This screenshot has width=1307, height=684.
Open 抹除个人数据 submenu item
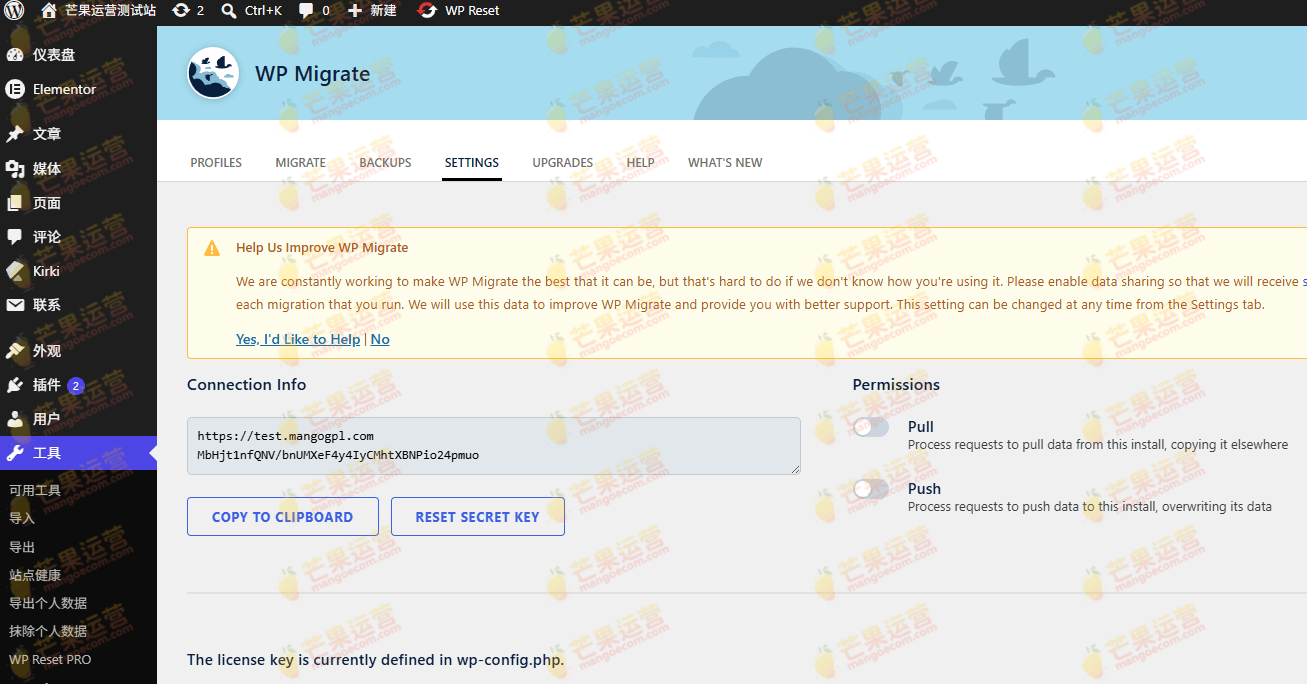48,631
